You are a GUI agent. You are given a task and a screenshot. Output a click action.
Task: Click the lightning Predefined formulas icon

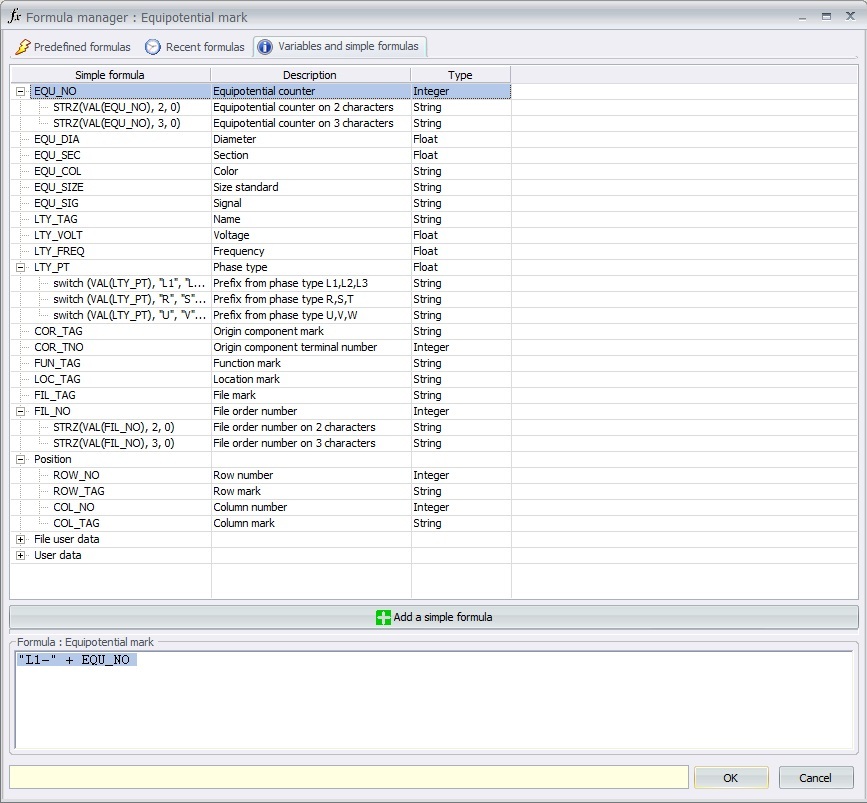pos(22,47)
